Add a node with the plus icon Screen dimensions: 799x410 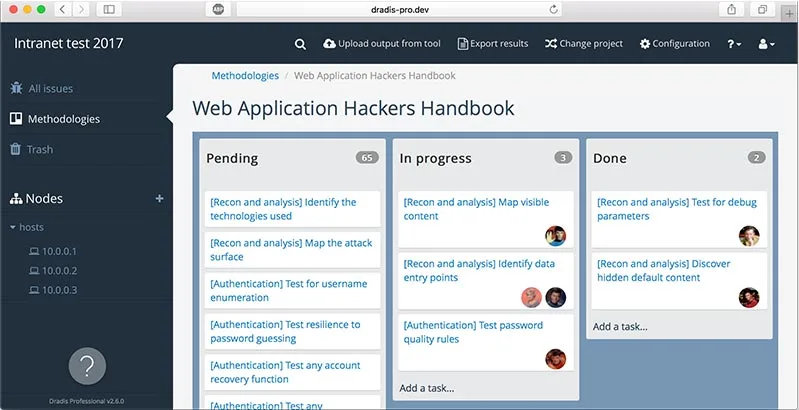coord(159,199)
